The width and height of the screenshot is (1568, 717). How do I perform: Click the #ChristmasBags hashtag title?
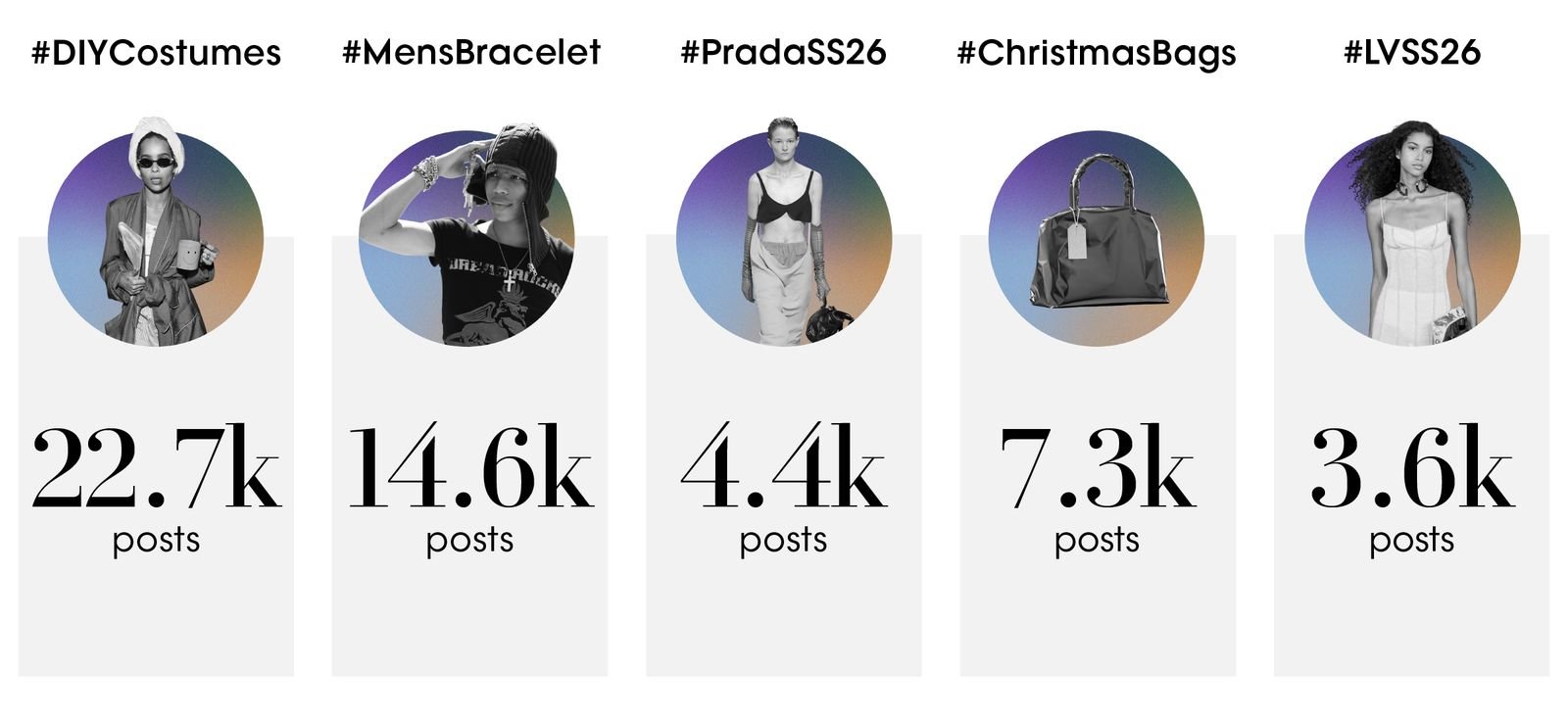(x=1096, y=53)
